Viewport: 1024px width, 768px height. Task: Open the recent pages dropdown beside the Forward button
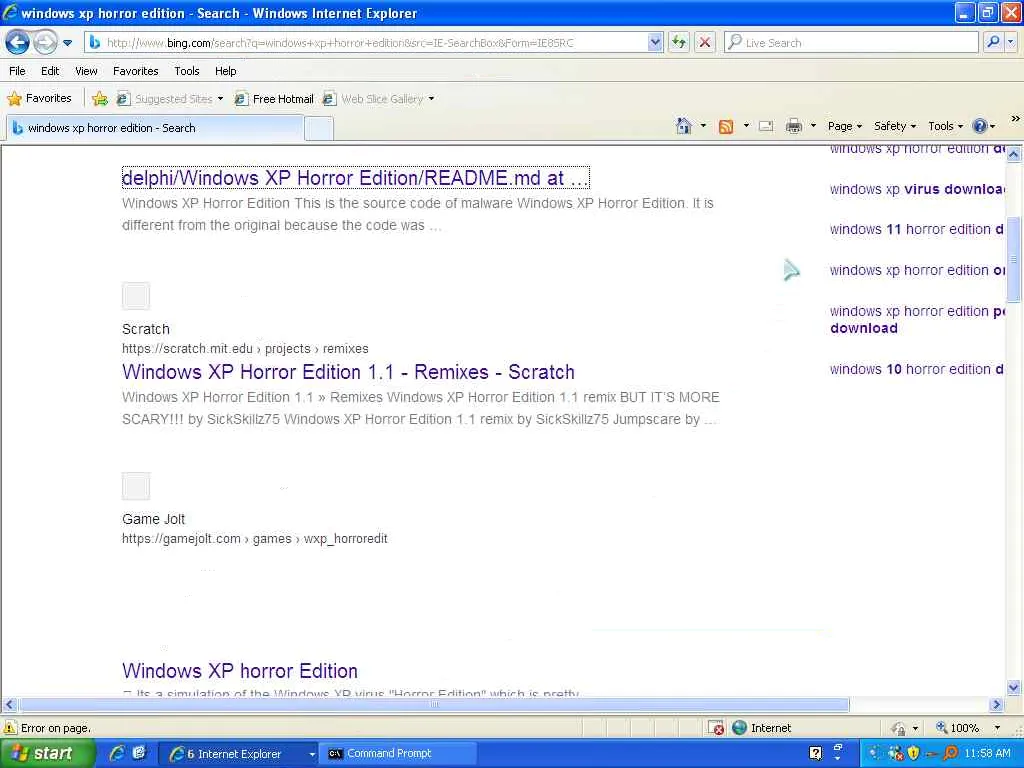tap(67, 43)
